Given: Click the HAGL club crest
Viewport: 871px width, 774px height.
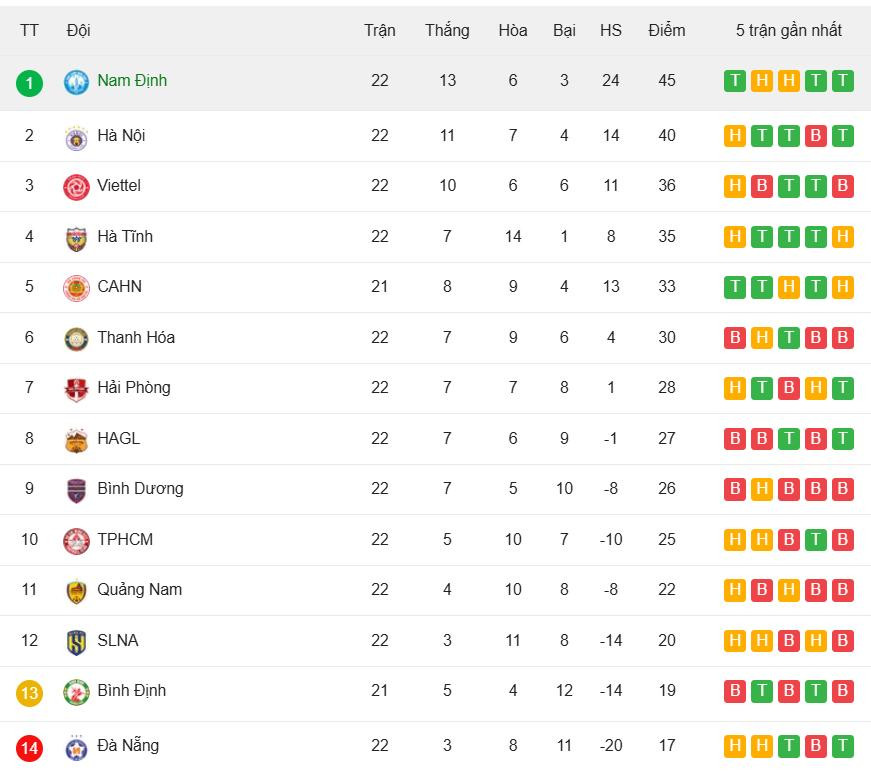Looking at the screenshot, I should [x=76, y=440].
